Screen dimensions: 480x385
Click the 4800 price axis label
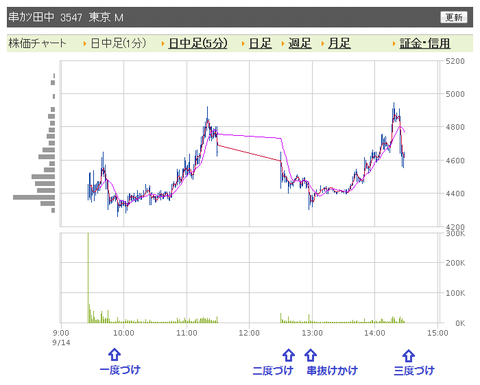pyautogui.click(x=455, y=127)
